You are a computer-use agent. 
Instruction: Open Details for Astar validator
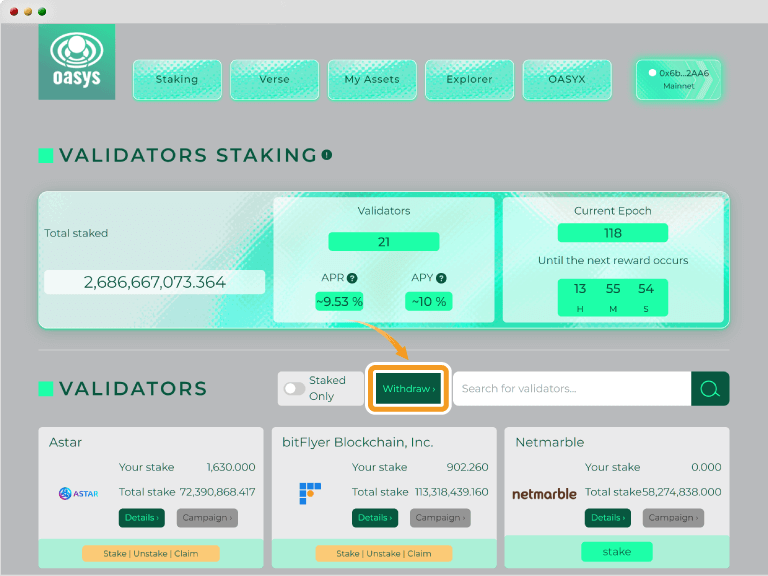142,518
